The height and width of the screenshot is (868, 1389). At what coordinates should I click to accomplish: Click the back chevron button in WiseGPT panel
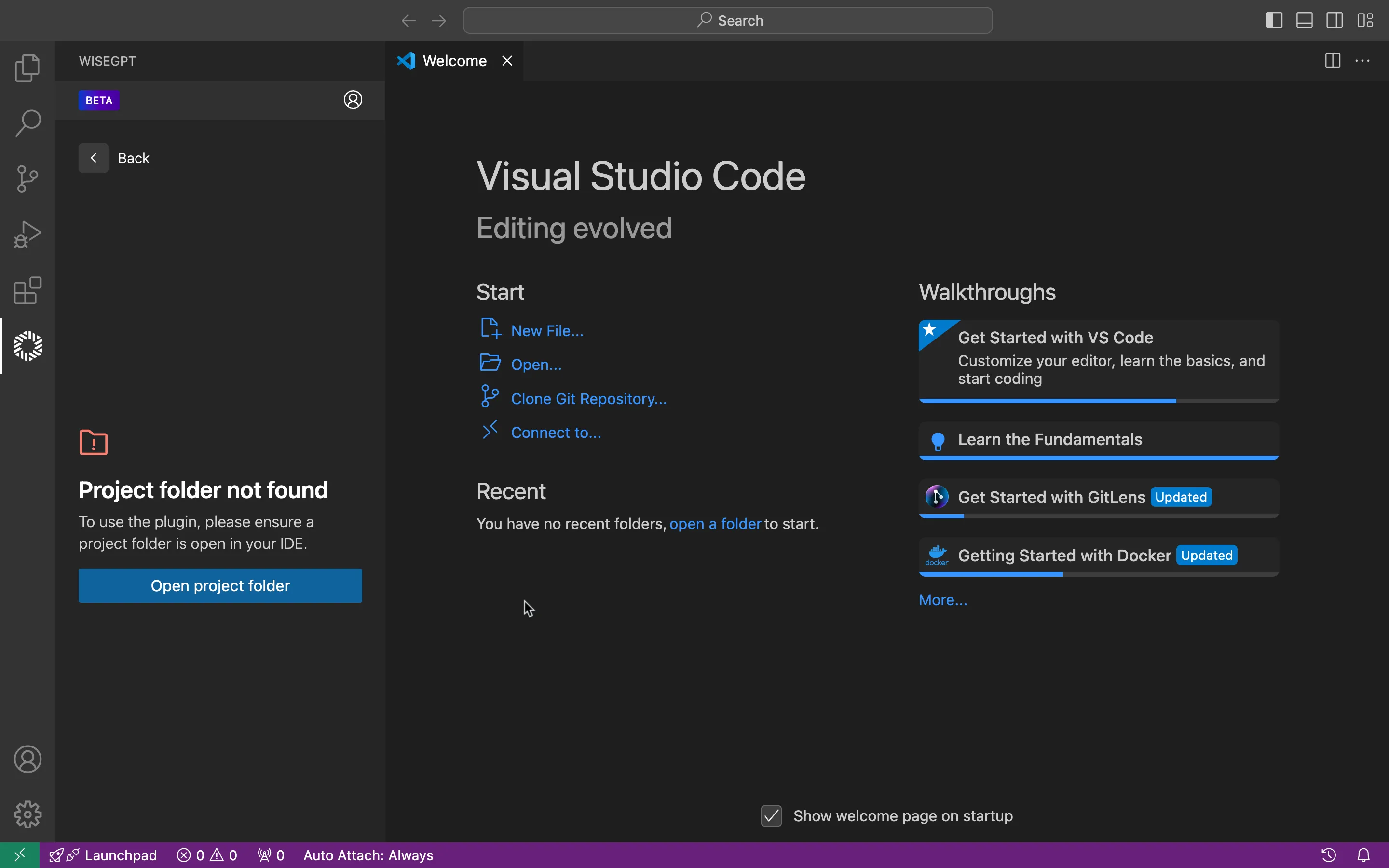(x=94, y=158)
